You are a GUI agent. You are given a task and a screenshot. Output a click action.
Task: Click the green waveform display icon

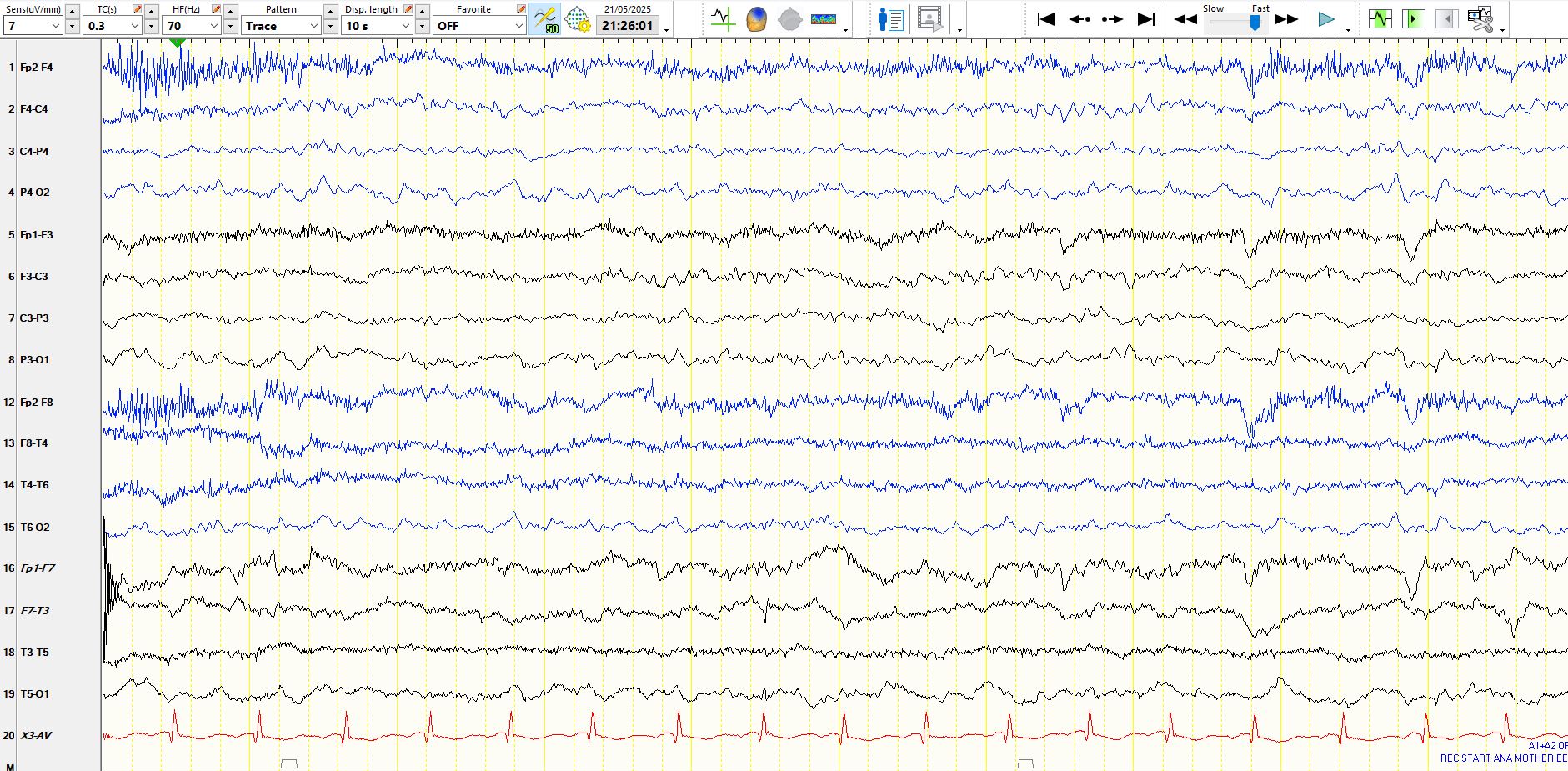1380,18
